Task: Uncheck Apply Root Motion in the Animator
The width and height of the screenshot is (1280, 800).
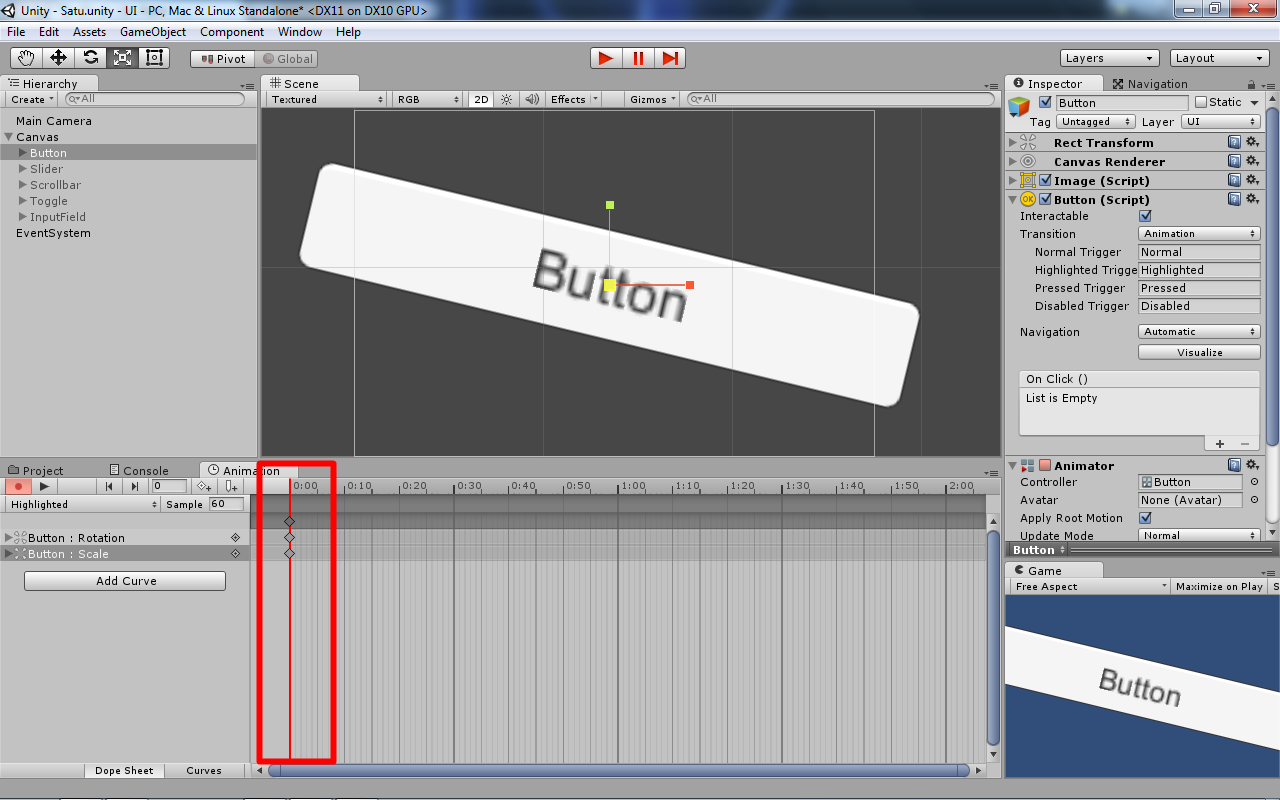Action: pyautogui.click(x=1145, y=518)
